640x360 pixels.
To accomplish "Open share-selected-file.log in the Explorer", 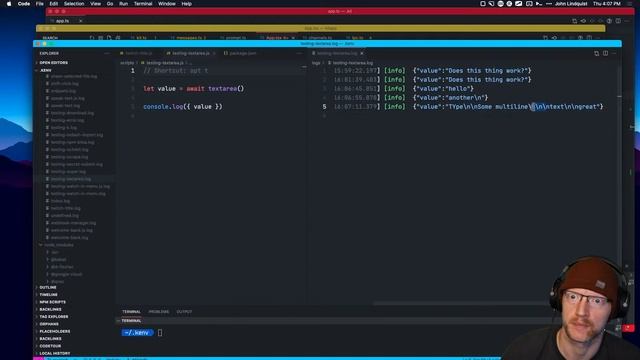I will 73,76.
